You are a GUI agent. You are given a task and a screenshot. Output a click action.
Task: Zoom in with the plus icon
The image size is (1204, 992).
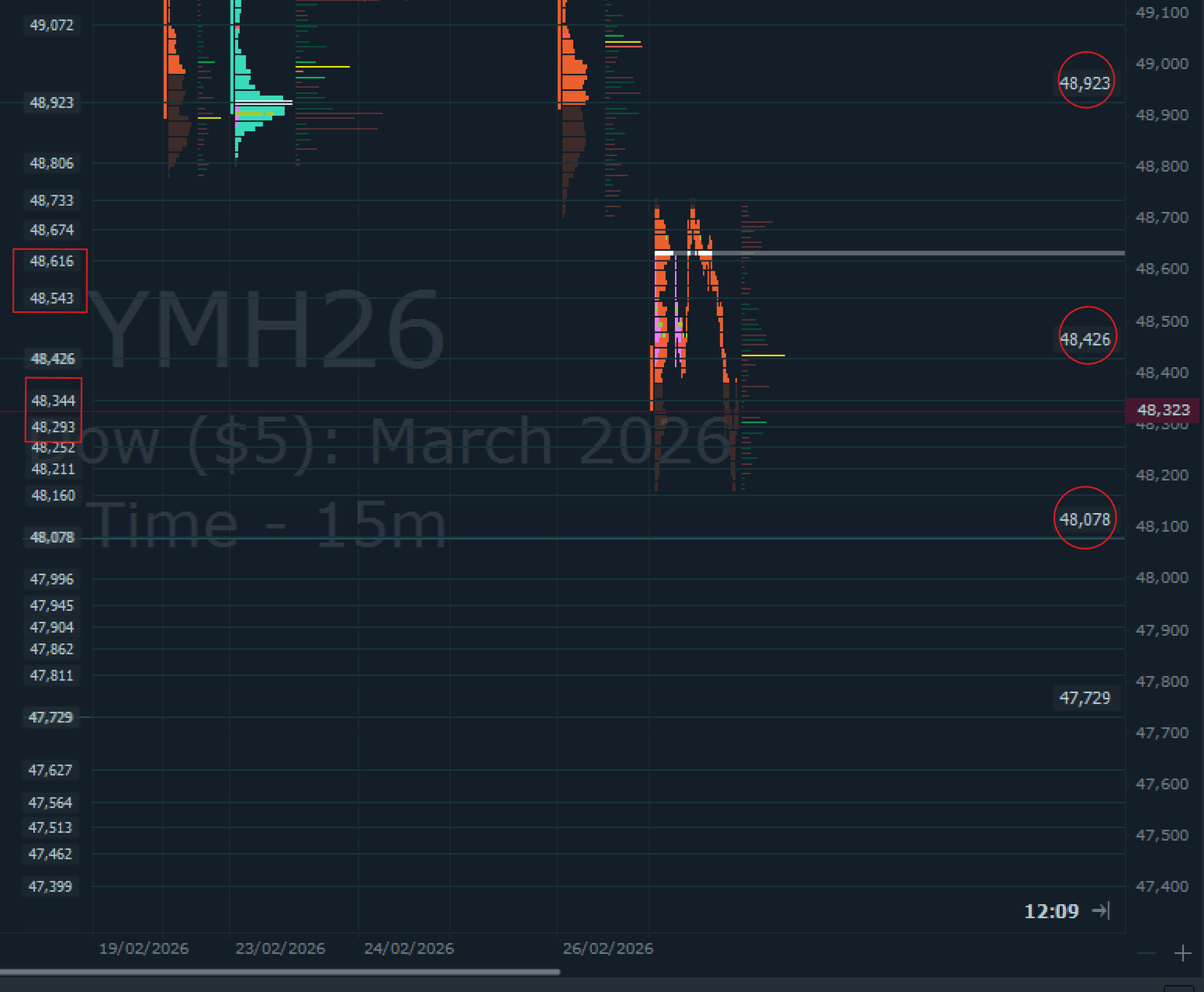click(1182, 954)
